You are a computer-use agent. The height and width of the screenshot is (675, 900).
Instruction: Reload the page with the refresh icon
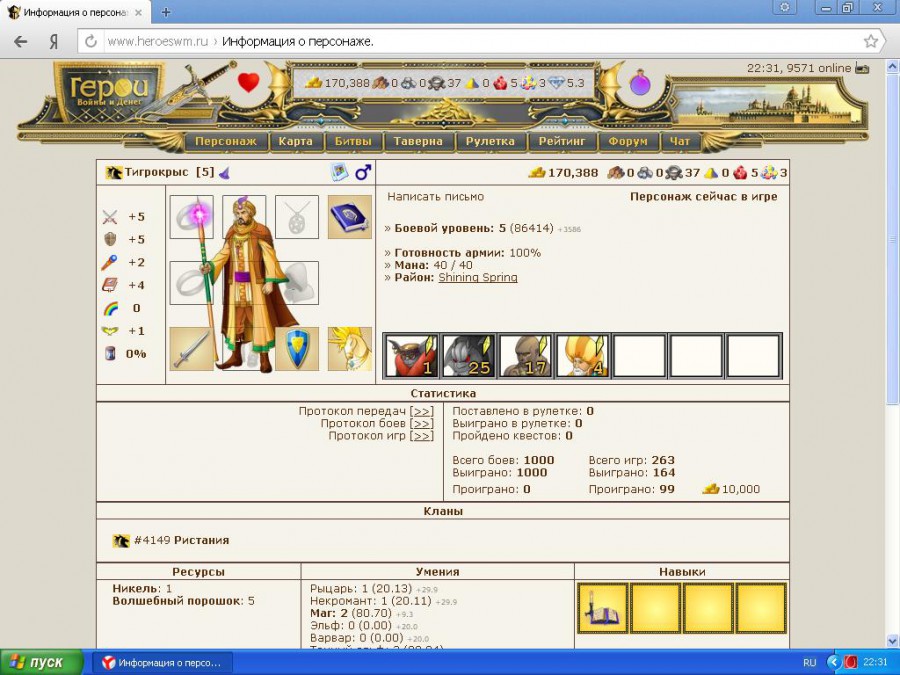point(91,41)
